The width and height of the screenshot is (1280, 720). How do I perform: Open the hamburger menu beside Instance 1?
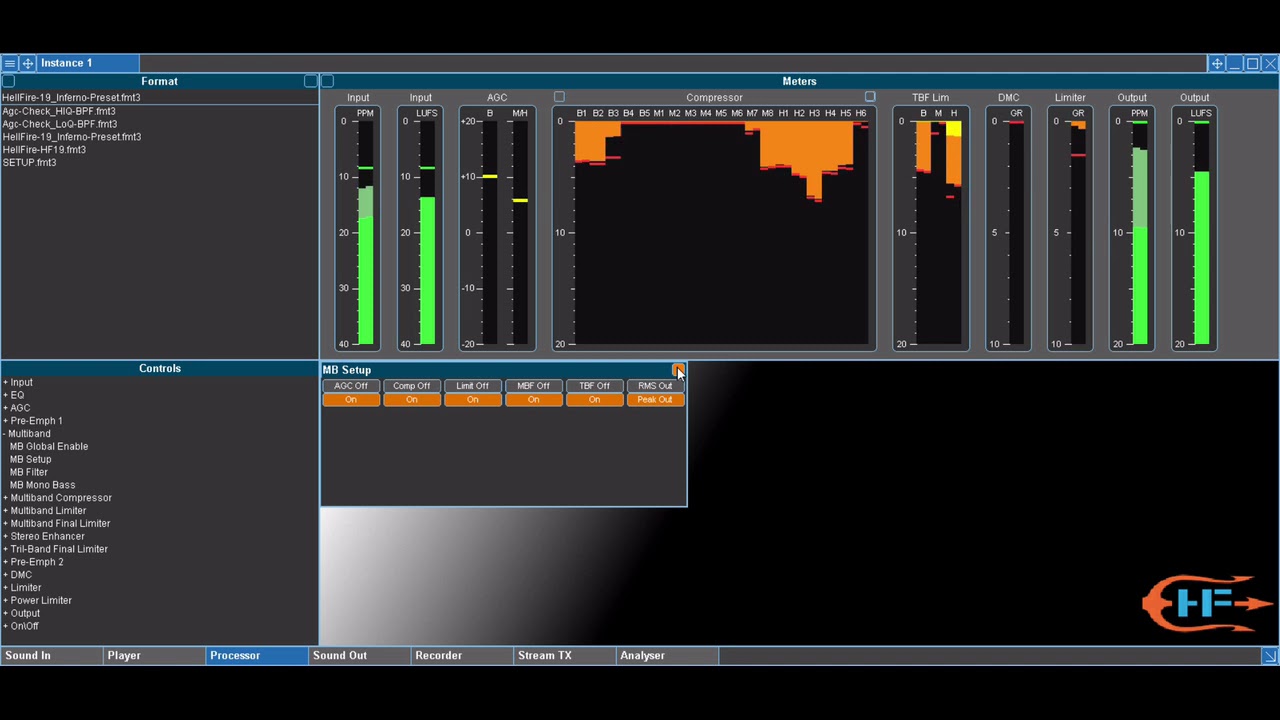click(10, 63)
